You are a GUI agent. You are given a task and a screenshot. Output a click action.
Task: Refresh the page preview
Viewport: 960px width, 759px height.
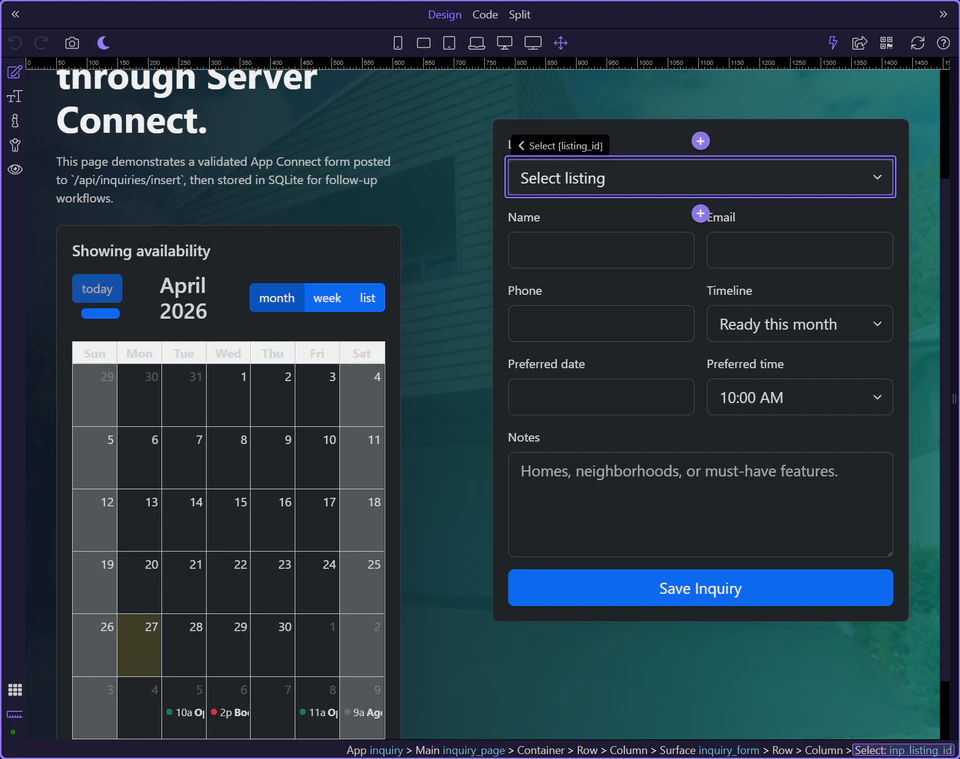point(917,43)
